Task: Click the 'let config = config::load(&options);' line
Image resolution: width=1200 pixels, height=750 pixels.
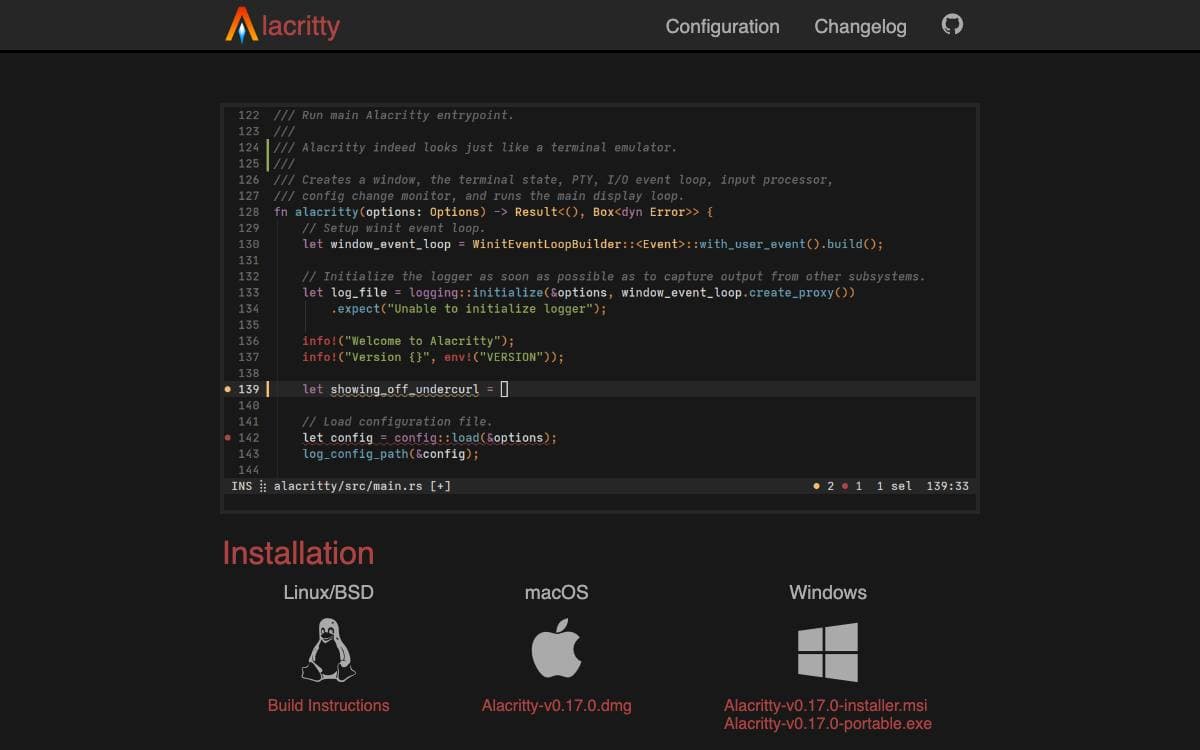Action: pyautogui.click(x=429, y=438)
